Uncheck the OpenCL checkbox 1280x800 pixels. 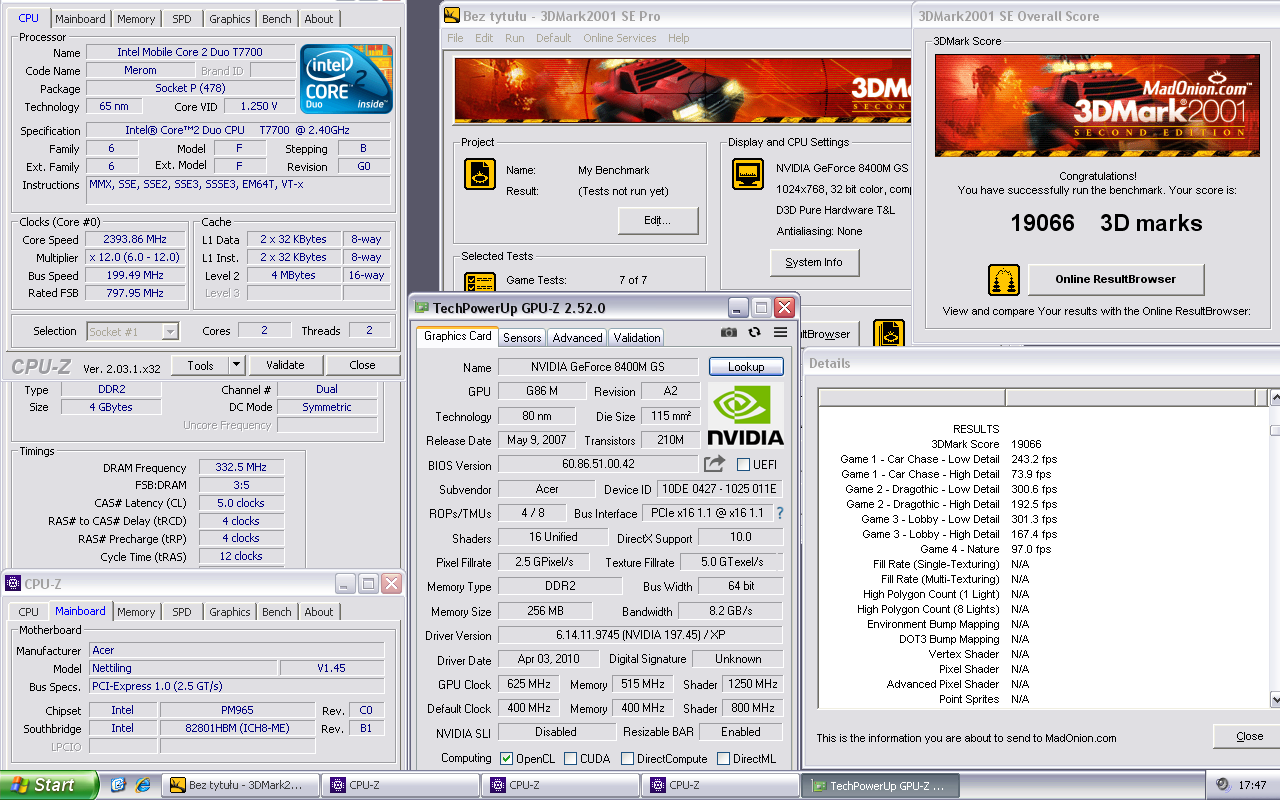coord(506,759)
